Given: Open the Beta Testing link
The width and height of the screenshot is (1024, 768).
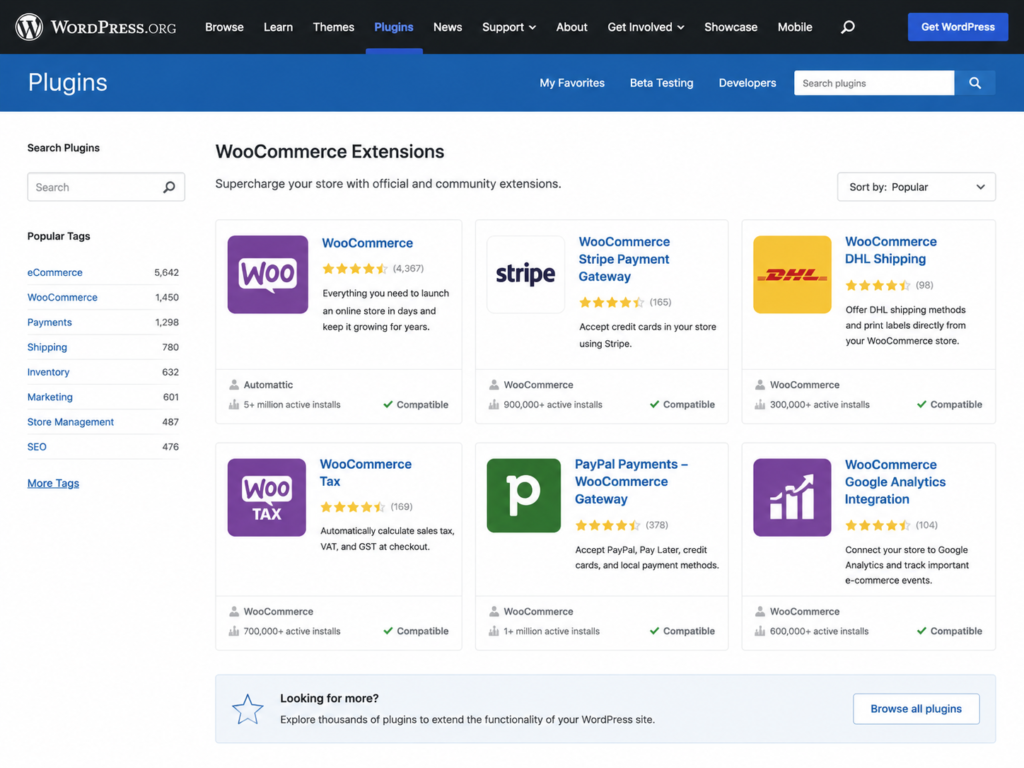Looking at the screenshot, I should point(662,83).
